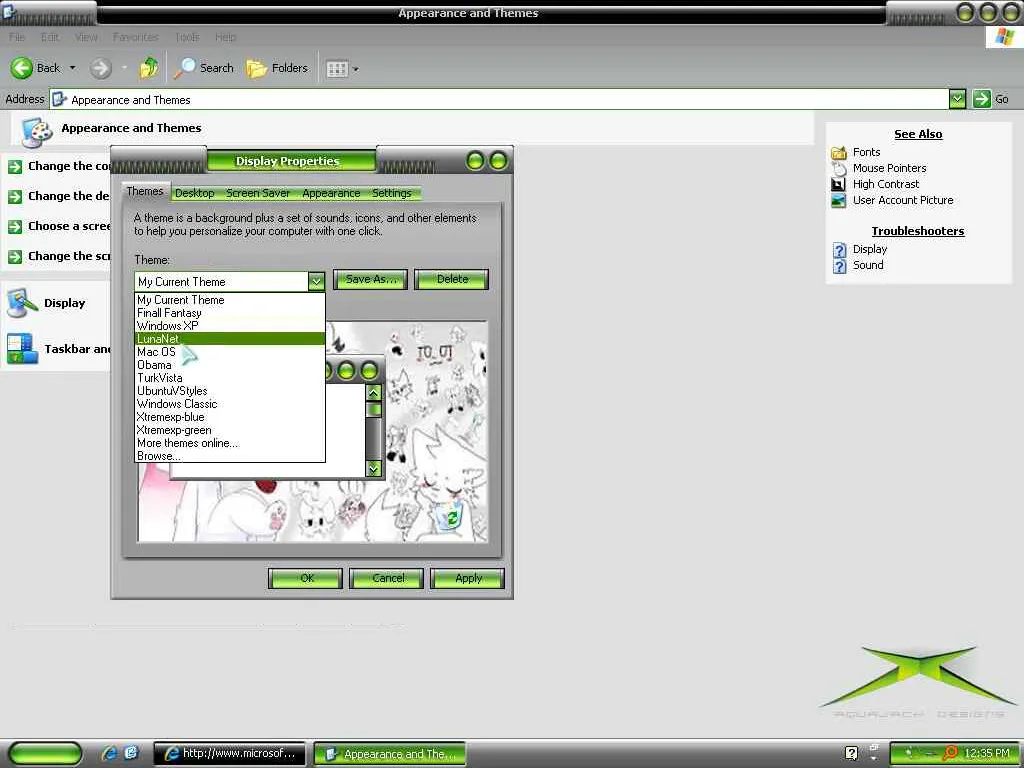Click preview window scrollbar down arrow
Viewport: 1024px width, 768px height.
(374, 469)
